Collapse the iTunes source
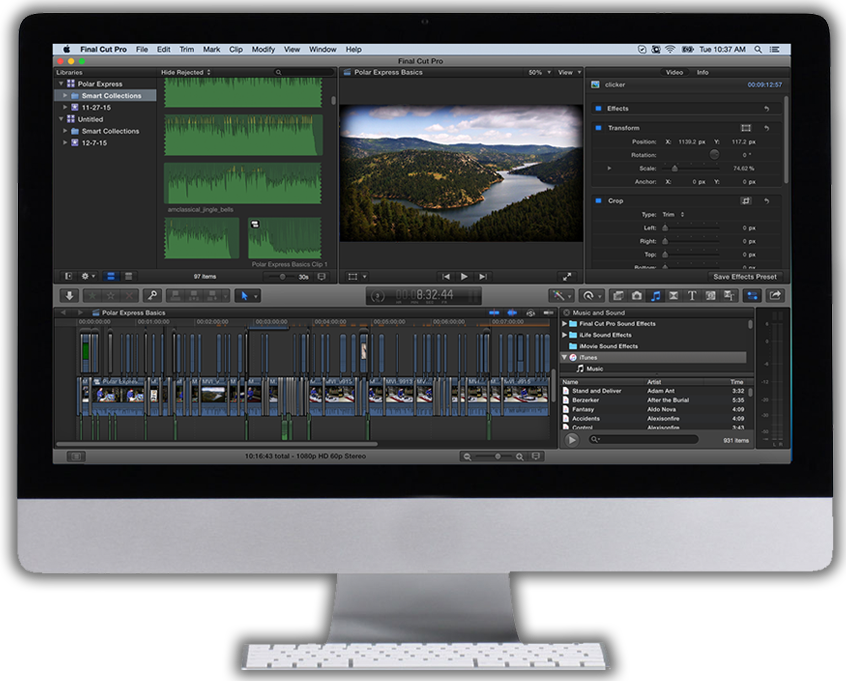Image resolution: width=846 pixels, height=681 pixels. [564, 357]
